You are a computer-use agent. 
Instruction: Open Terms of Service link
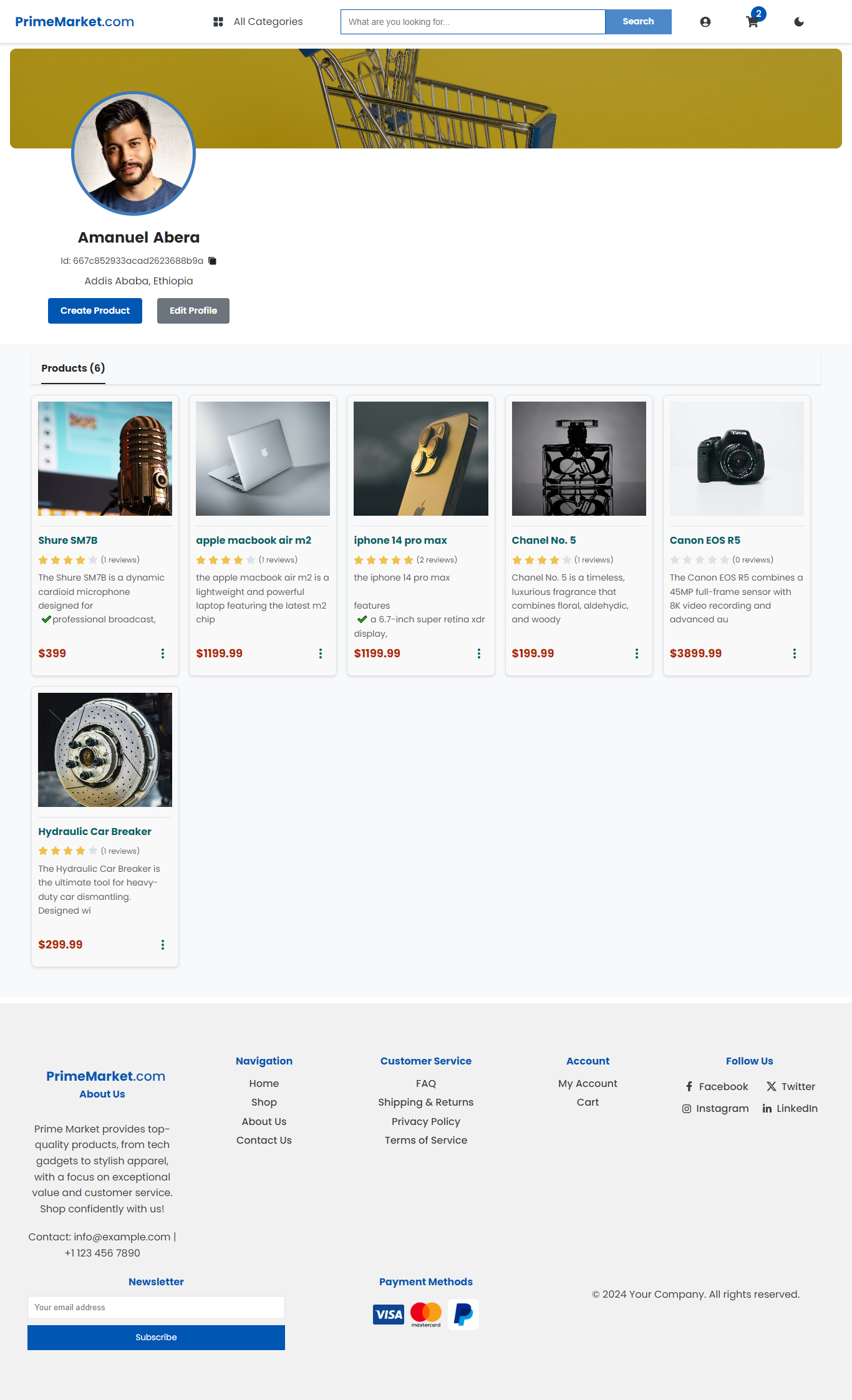click(426, 1141)
